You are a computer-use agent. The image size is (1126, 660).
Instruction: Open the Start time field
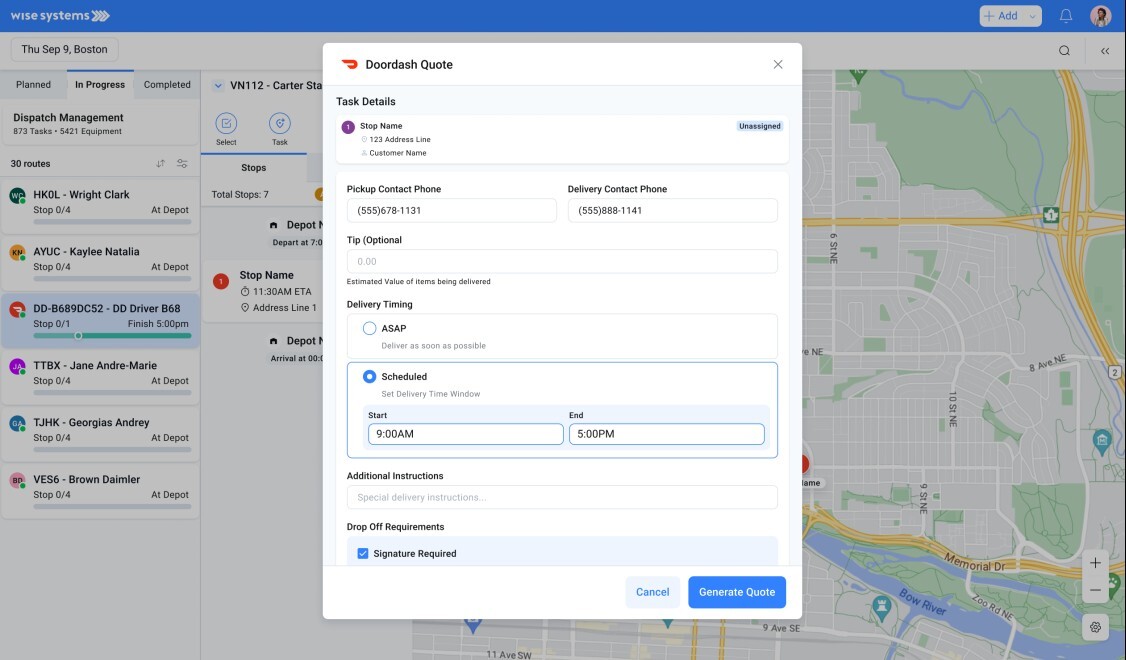coord(465,434)
